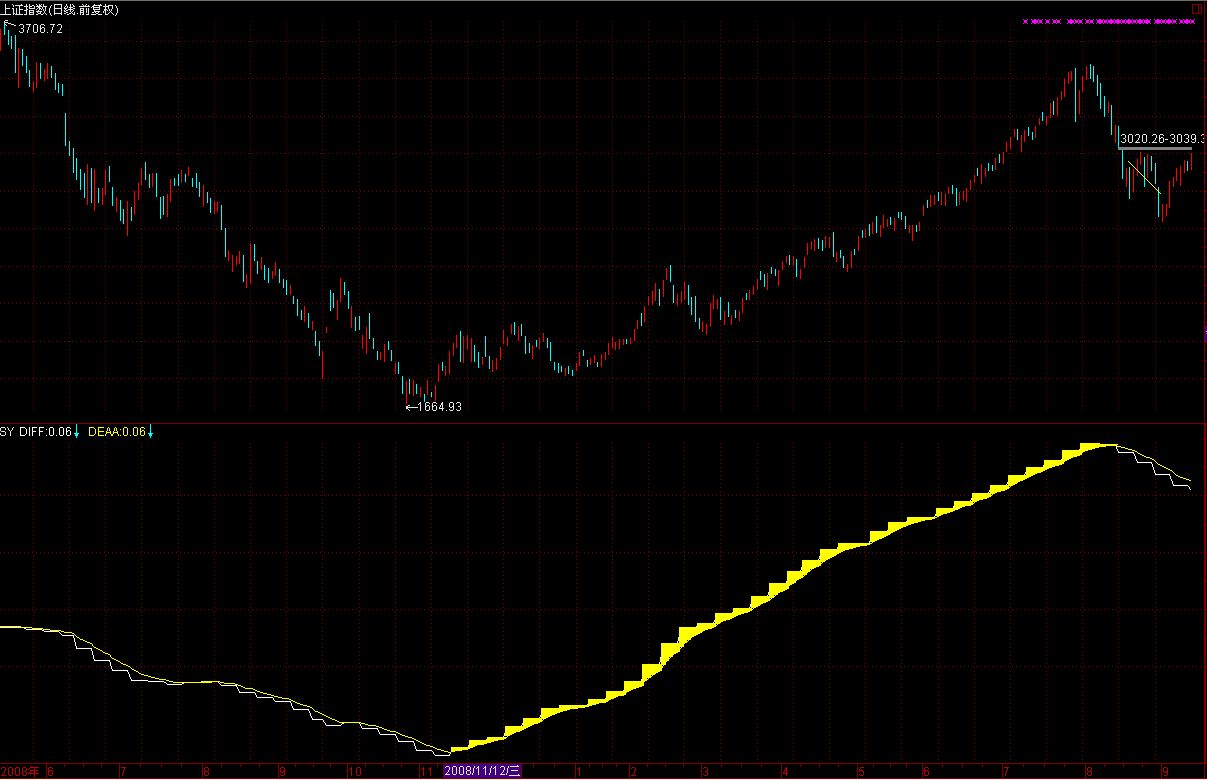The height and width of the screenshot is (780, 1207).
Task: Click the price range label 3020.26-3039.3
Action: (1163, 139)
